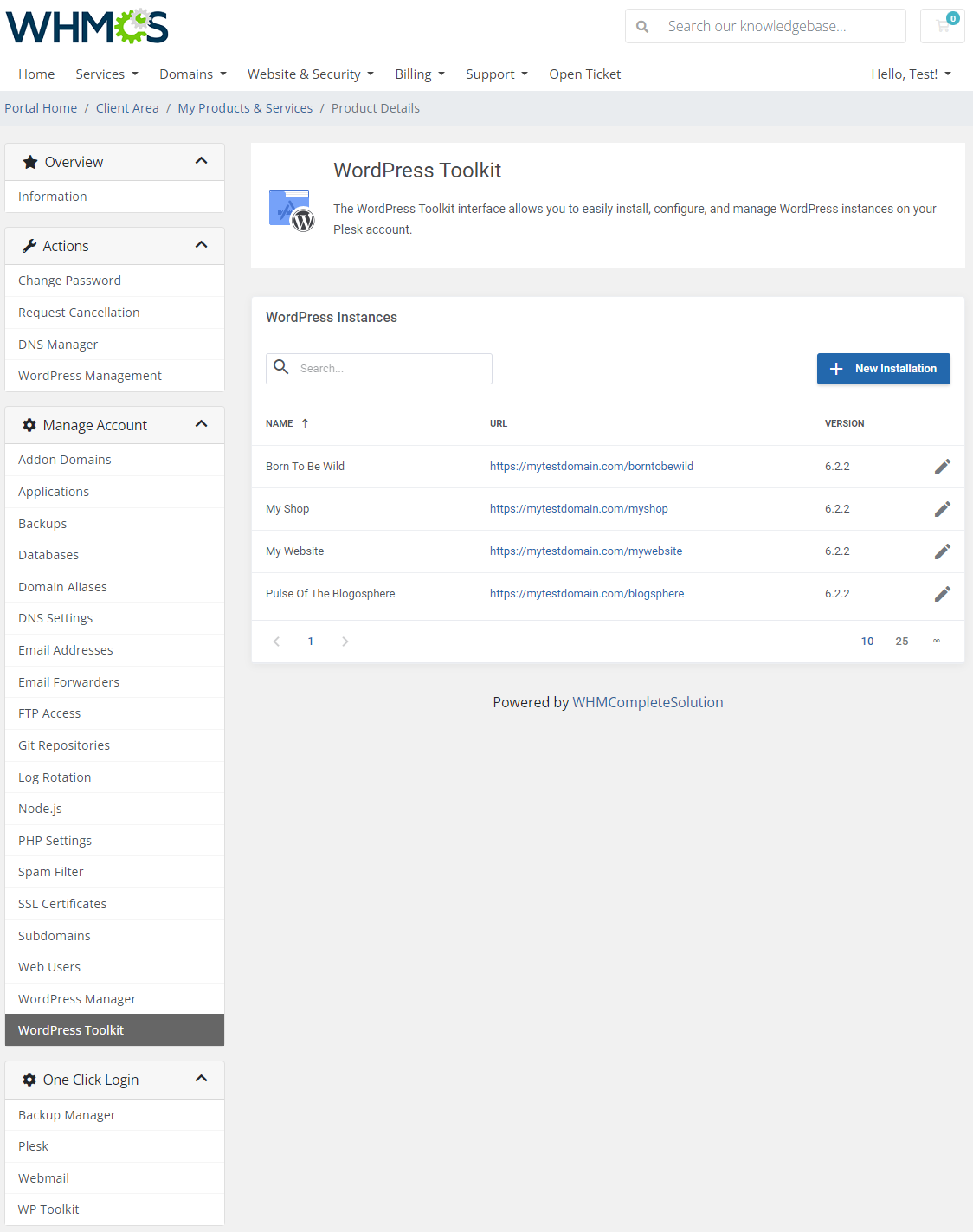The height and width of the screenshot is (1232, 973).
Task: Expand Website & Security menu
Action: coord(311,74)
